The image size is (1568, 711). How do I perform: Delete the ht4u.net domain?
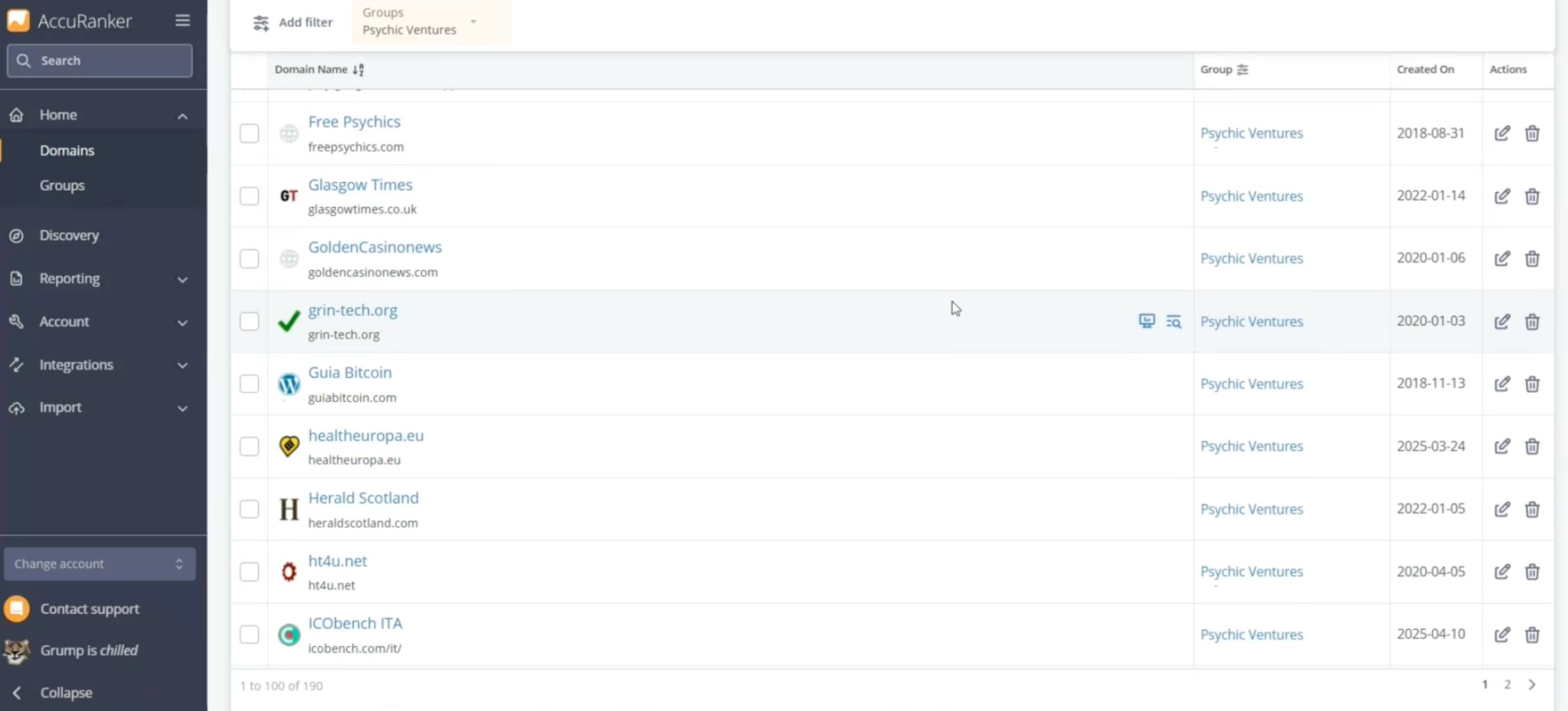pos(1532,572)
